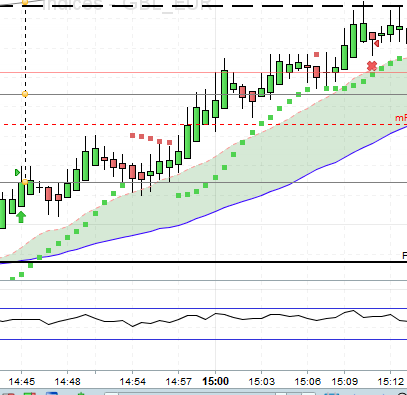Click the 14:48 time axis label
The width and height of the screenshot is (407, 395).
[68, 381]
